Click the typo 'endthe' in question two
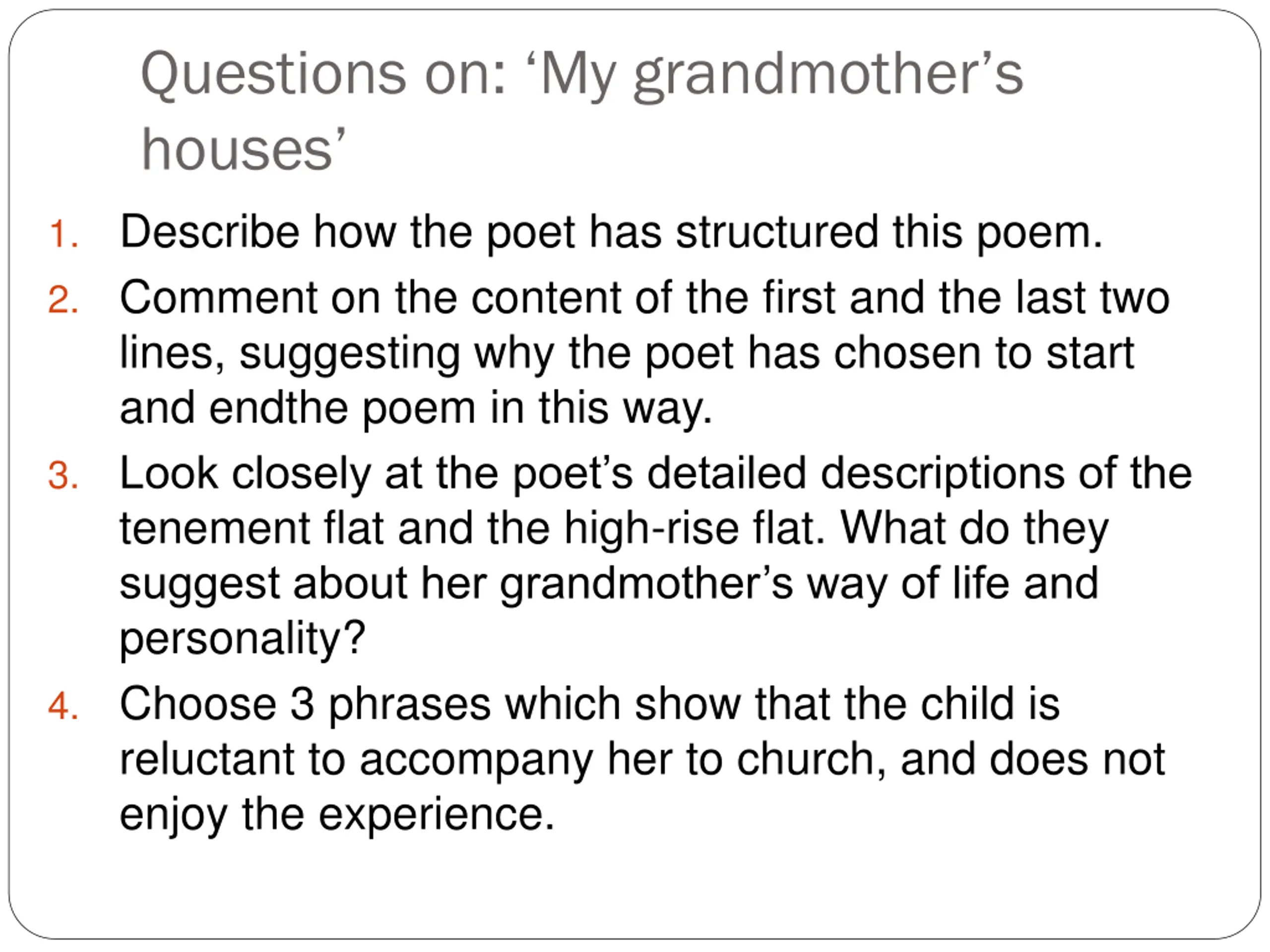1270x952 pixels. (x=278, y=408)
